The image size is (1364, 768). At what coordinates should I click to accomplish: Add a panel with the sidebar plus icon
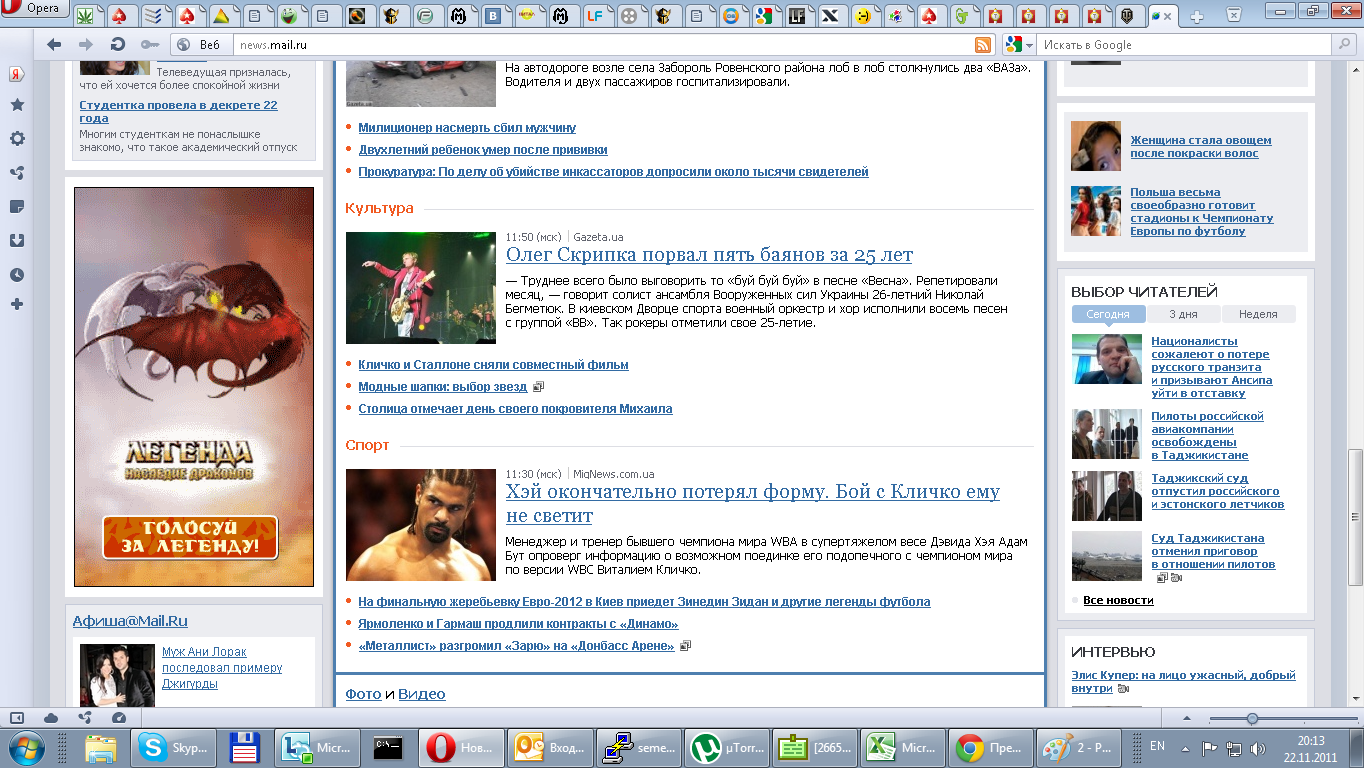(17, 303)
